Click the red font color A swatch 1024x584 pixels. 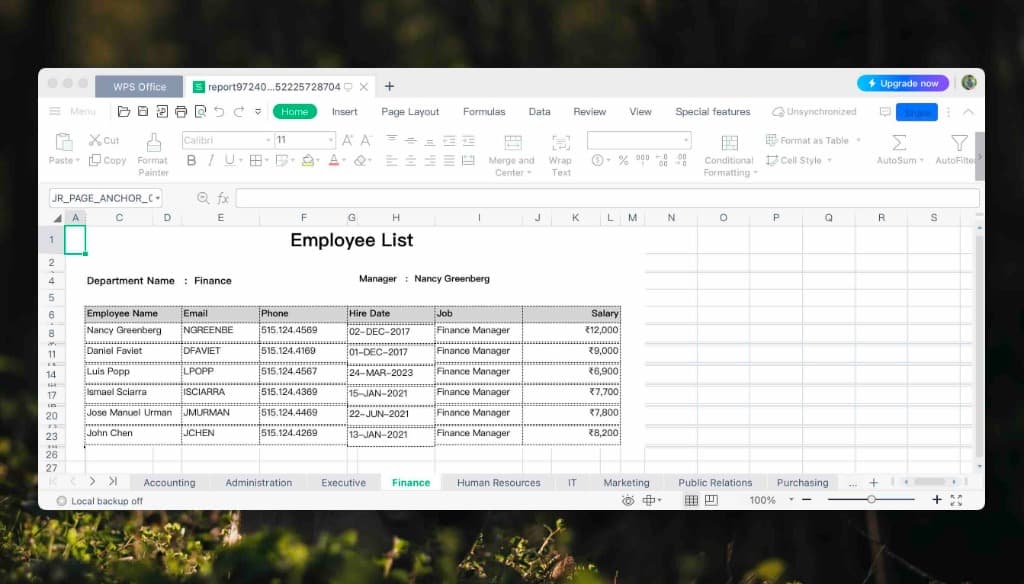(334, 161)
